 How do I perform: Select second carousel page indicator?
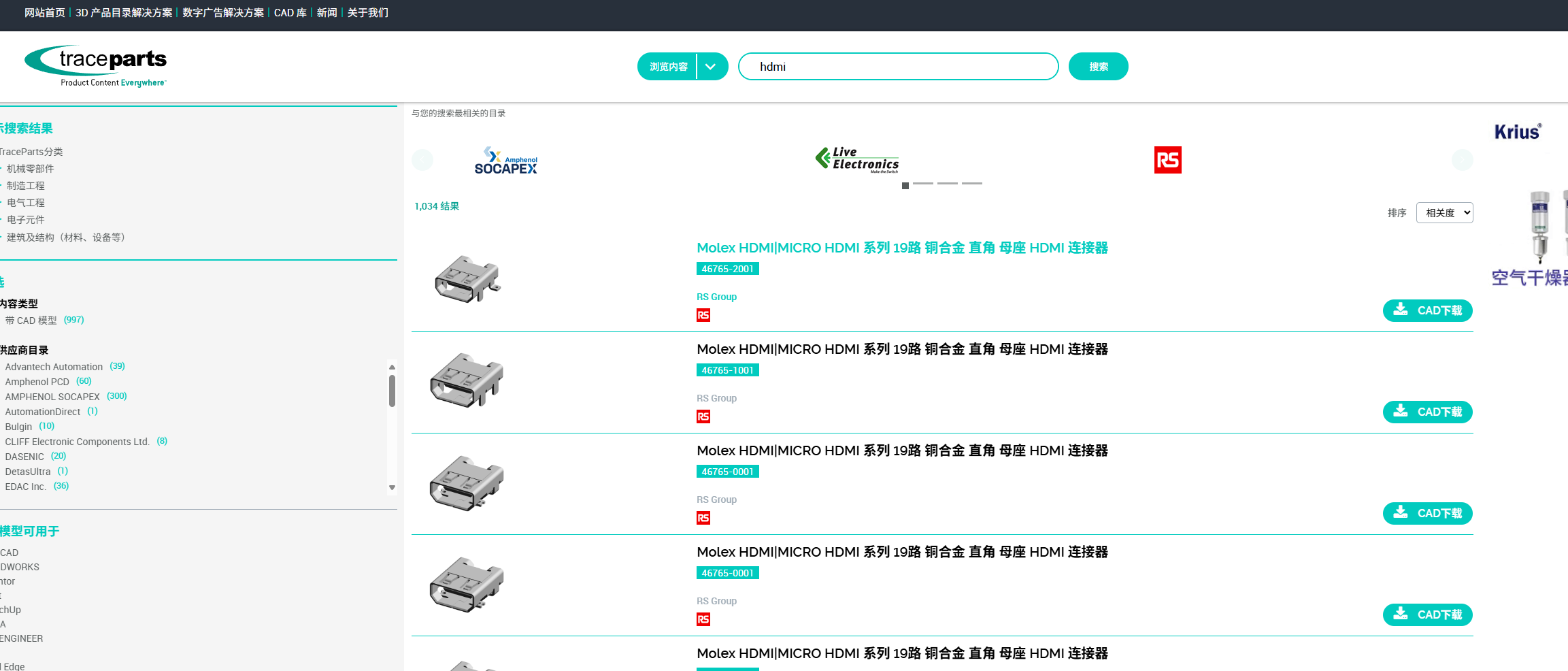(923, 184)
